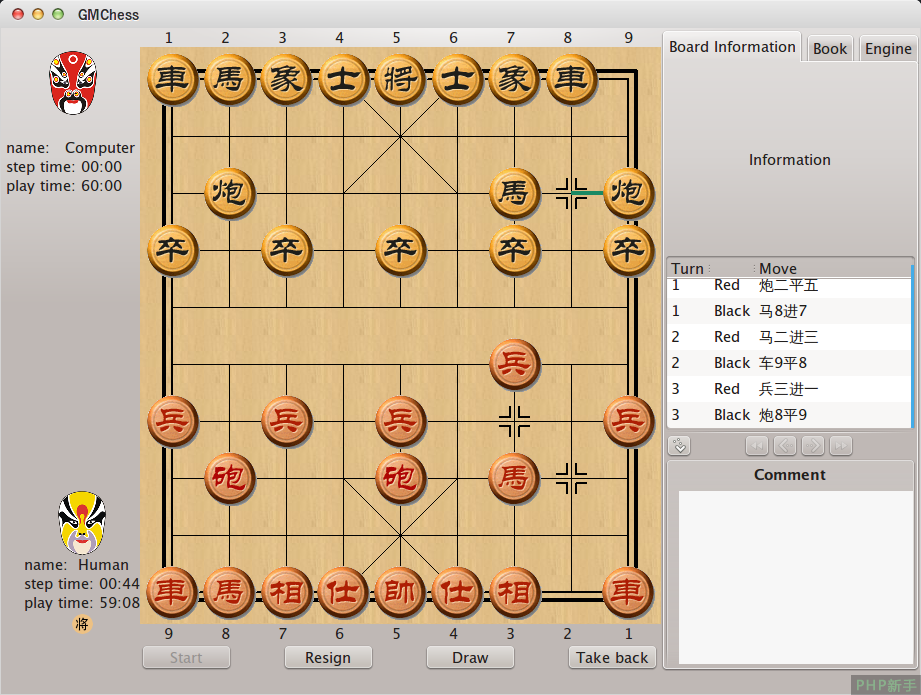Click the 将 check indicator under Human info
Image resolution: width=921 pixels, height=695 pixels.
pyautogui.click(x=81, y=624)
